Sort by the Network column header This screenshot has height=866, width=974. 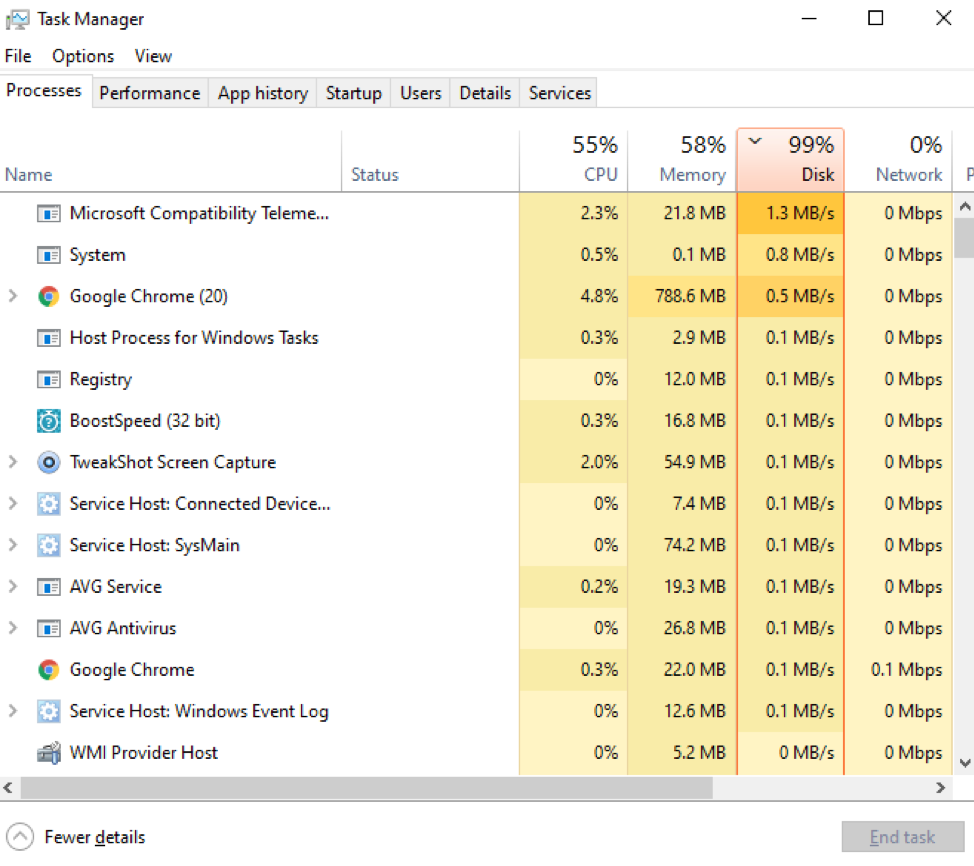click(x=898, y=161)
